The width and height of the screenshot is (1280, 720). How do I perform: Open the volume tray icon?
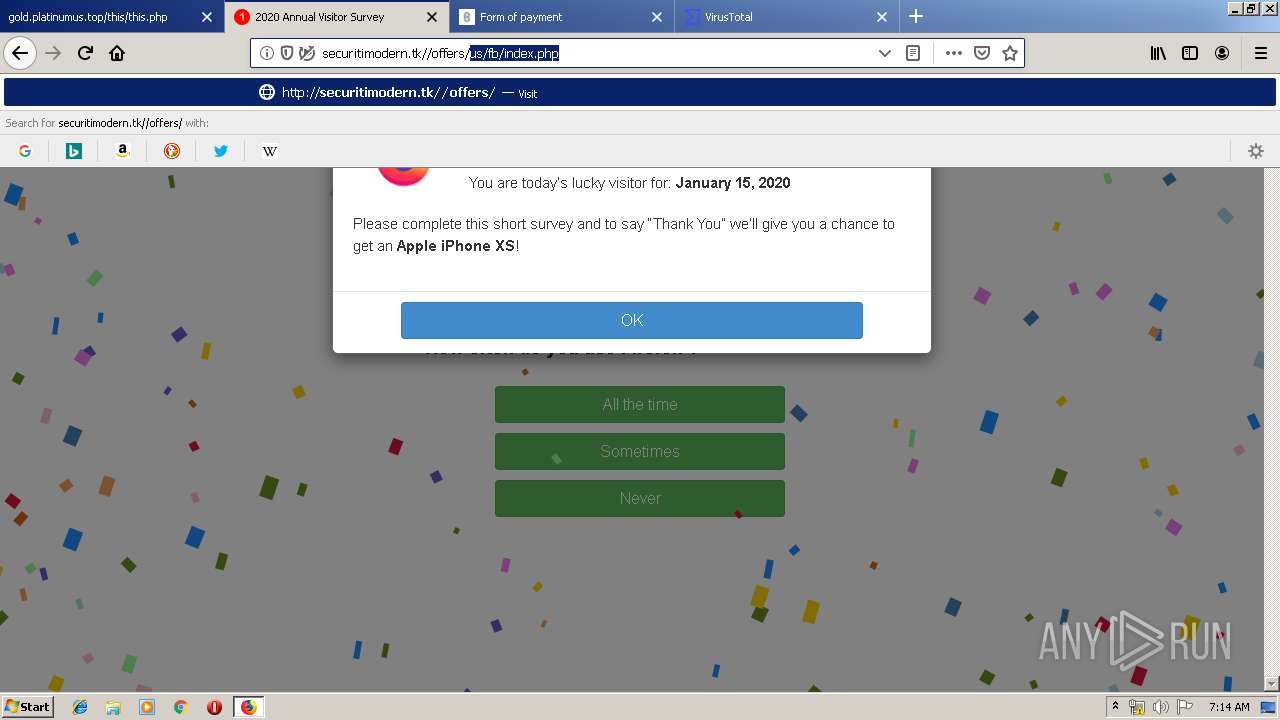pos(1161,707)
